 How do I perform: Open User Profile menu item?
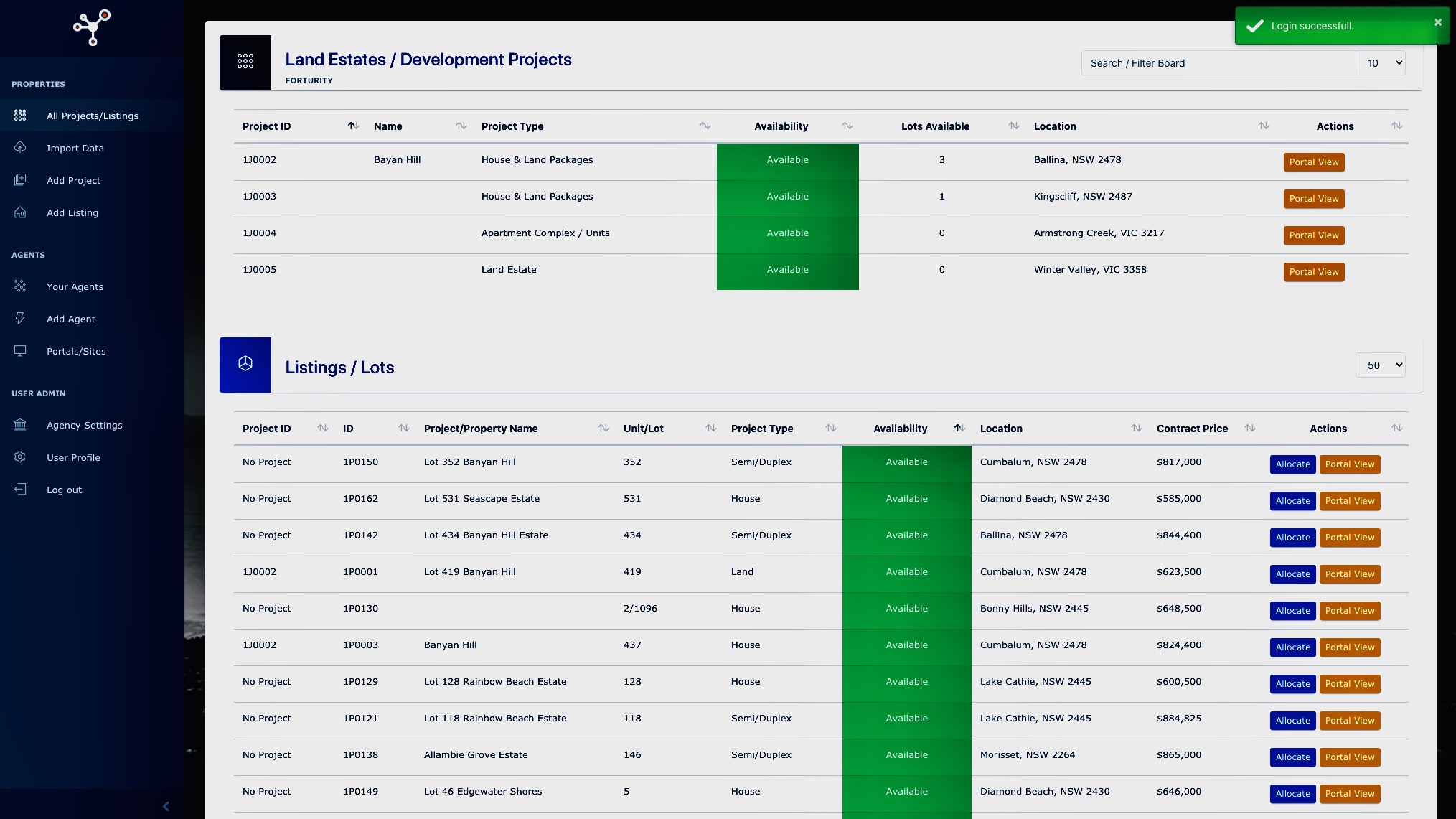point(73,457)
